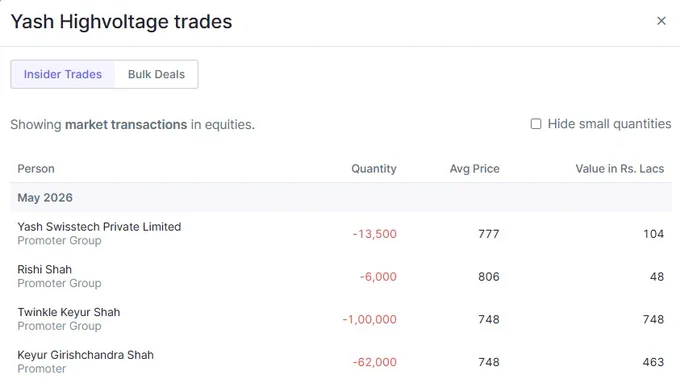
Task: Click the Quantity column header
Action: coord(374,169)
